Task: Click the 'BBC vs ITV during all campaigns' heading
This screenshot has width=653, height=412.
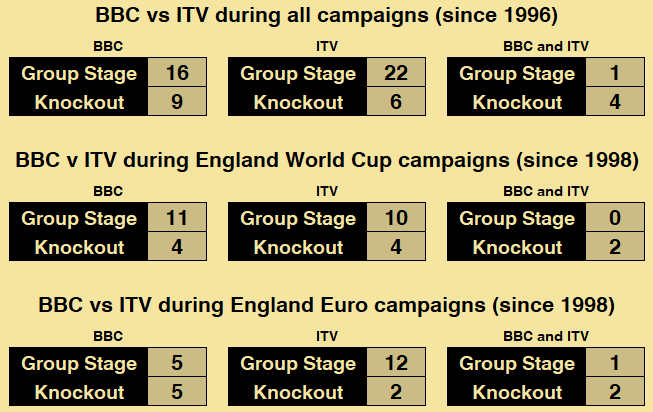Action: (326, 15)
